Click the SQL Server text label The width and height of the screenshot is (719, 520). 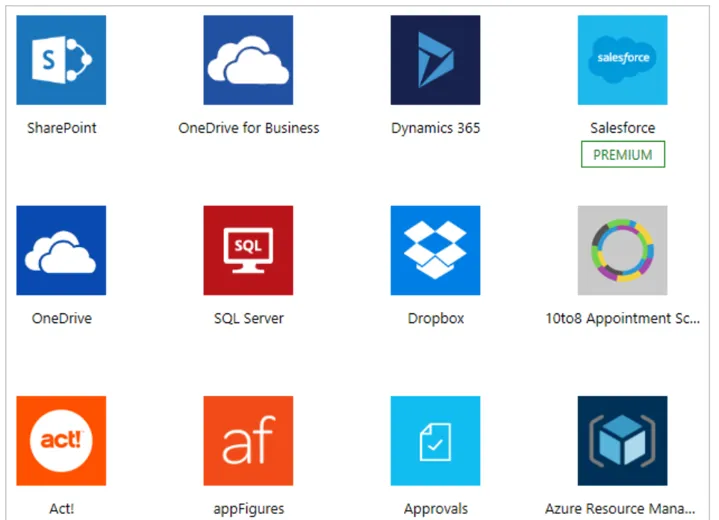click(249, 318)
